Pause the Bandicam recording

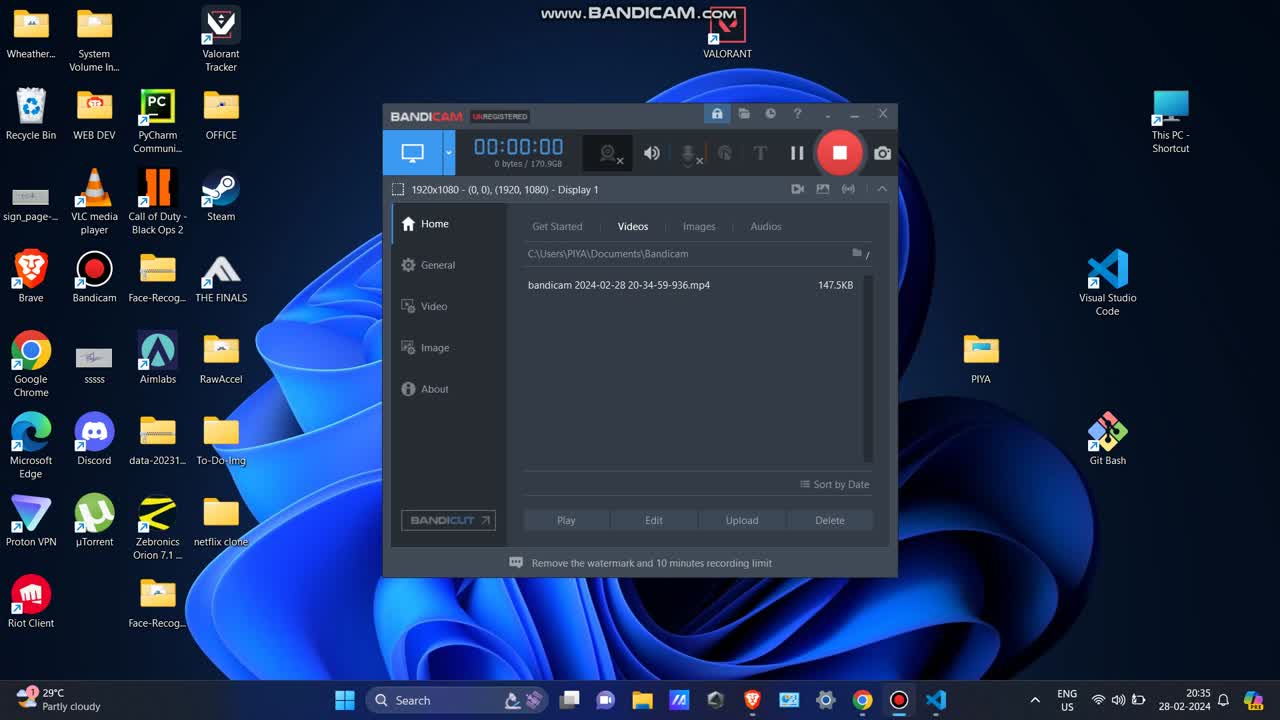tap(797, 153)
